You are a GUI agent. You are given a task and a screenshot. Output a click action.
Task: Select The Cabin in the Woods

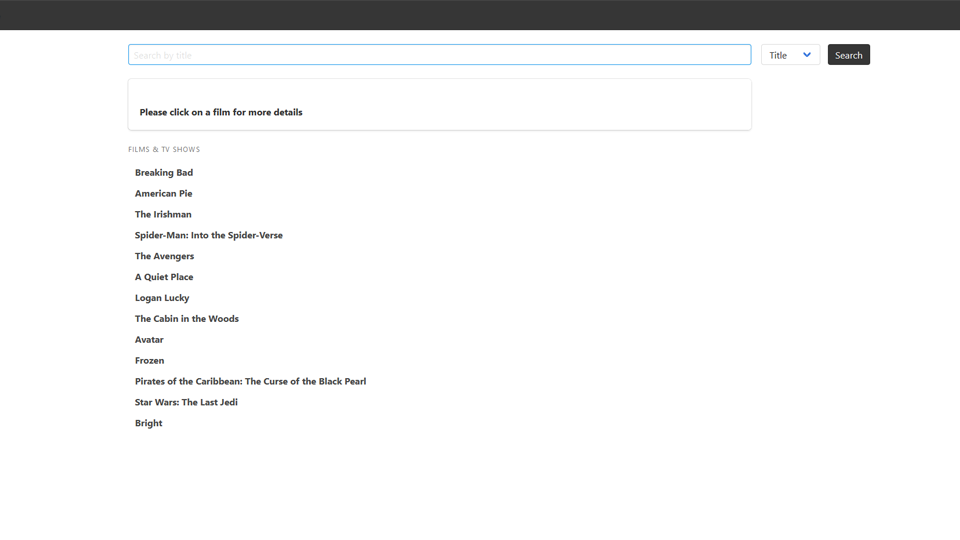[x=187, y=318]
